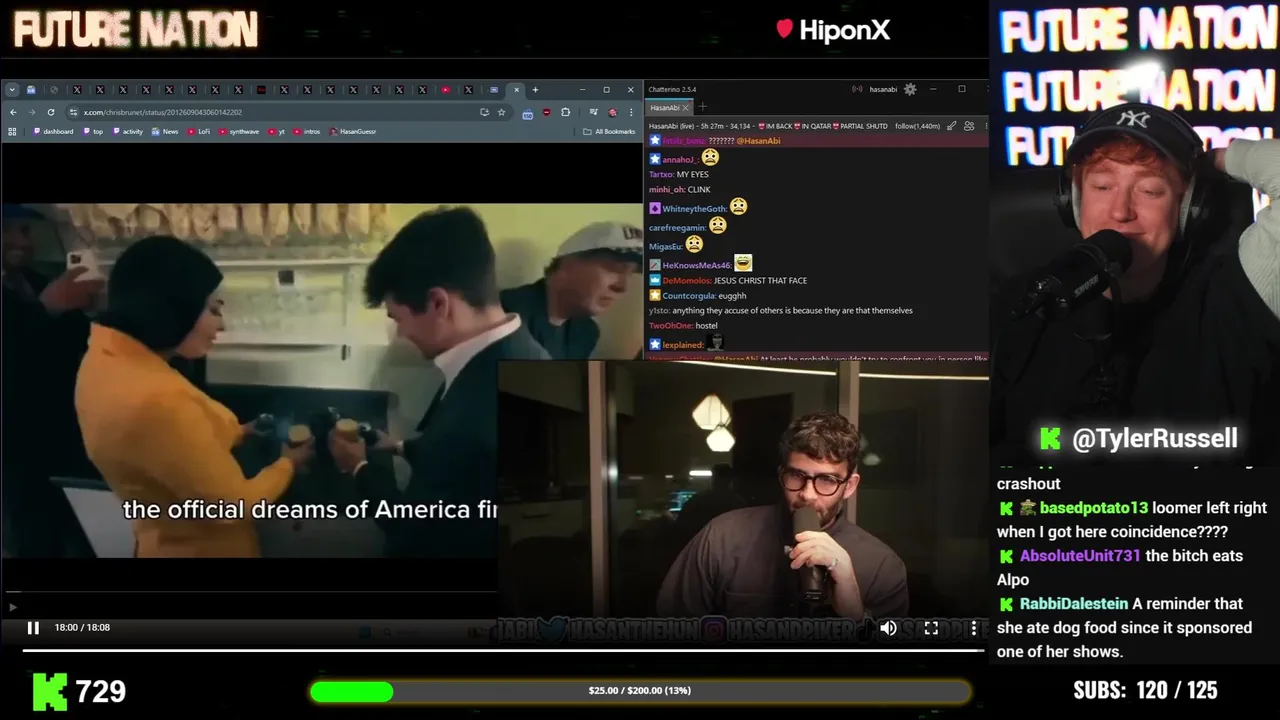Switch to the first browser tab

(31, 90)
